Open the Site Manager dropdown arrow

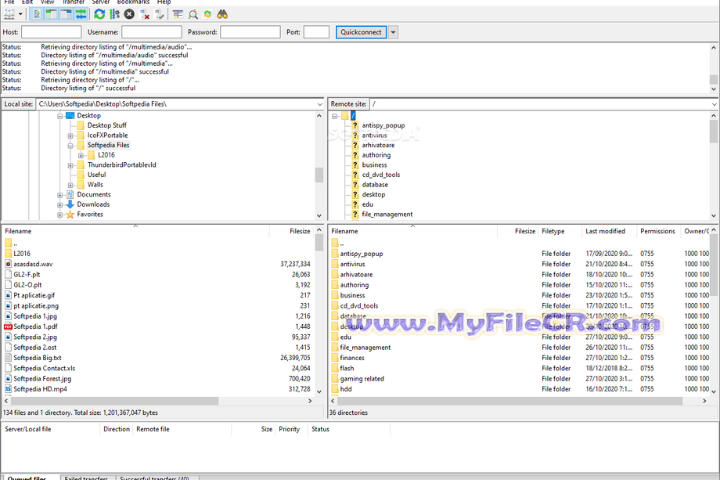click(20, 14)
